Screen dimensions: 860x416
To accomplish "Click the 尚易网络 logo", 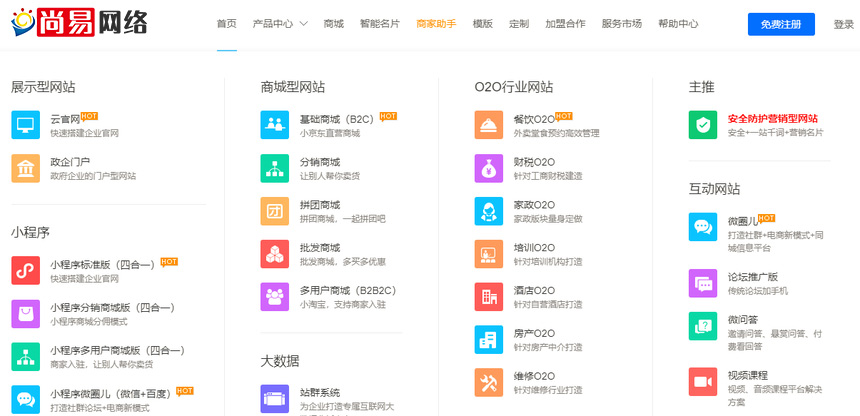I will [x=80, y=22].
